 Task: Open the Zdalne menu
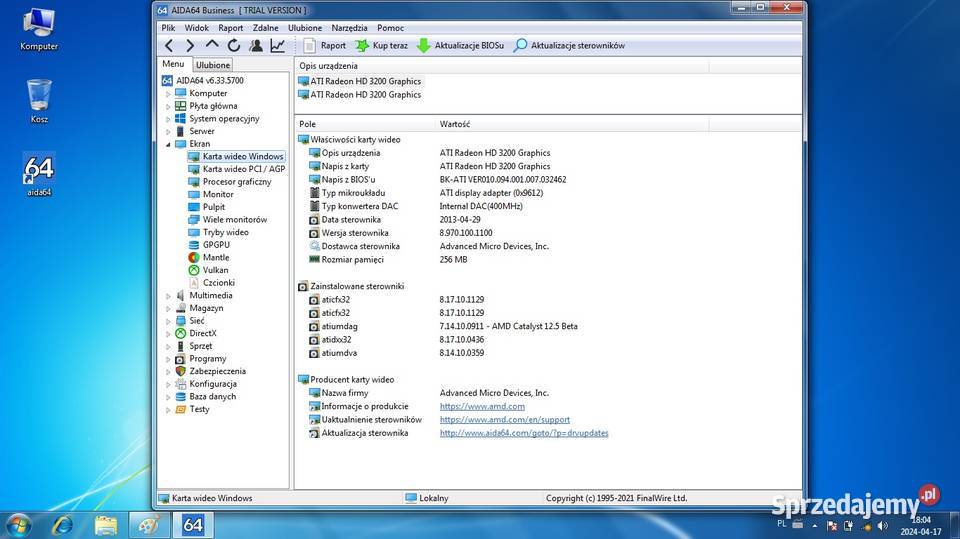coord(265,28)
